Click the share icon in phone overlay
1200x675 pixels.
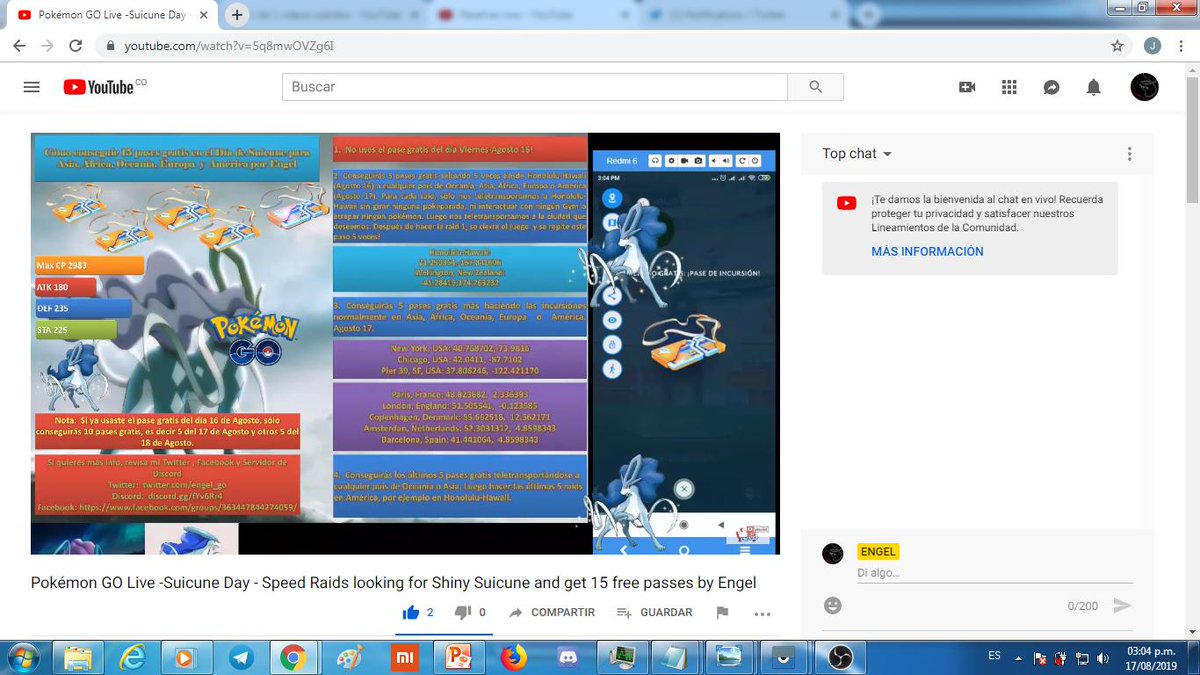(611, 294)
